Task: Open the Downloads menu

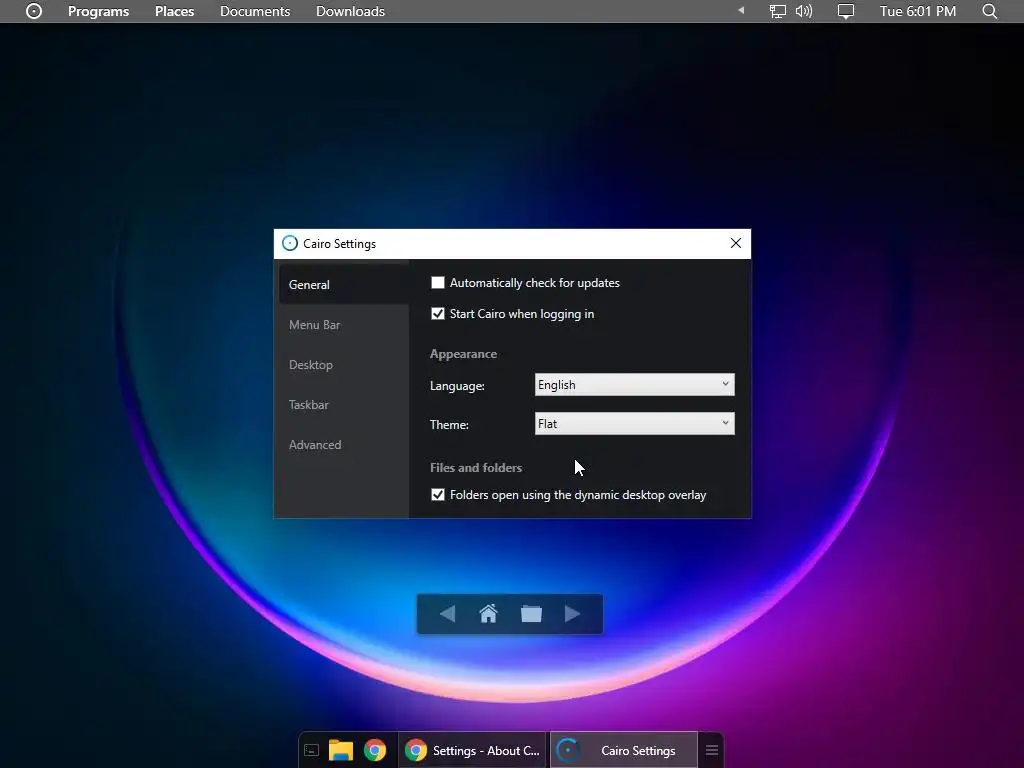Action: pos(350,11)
